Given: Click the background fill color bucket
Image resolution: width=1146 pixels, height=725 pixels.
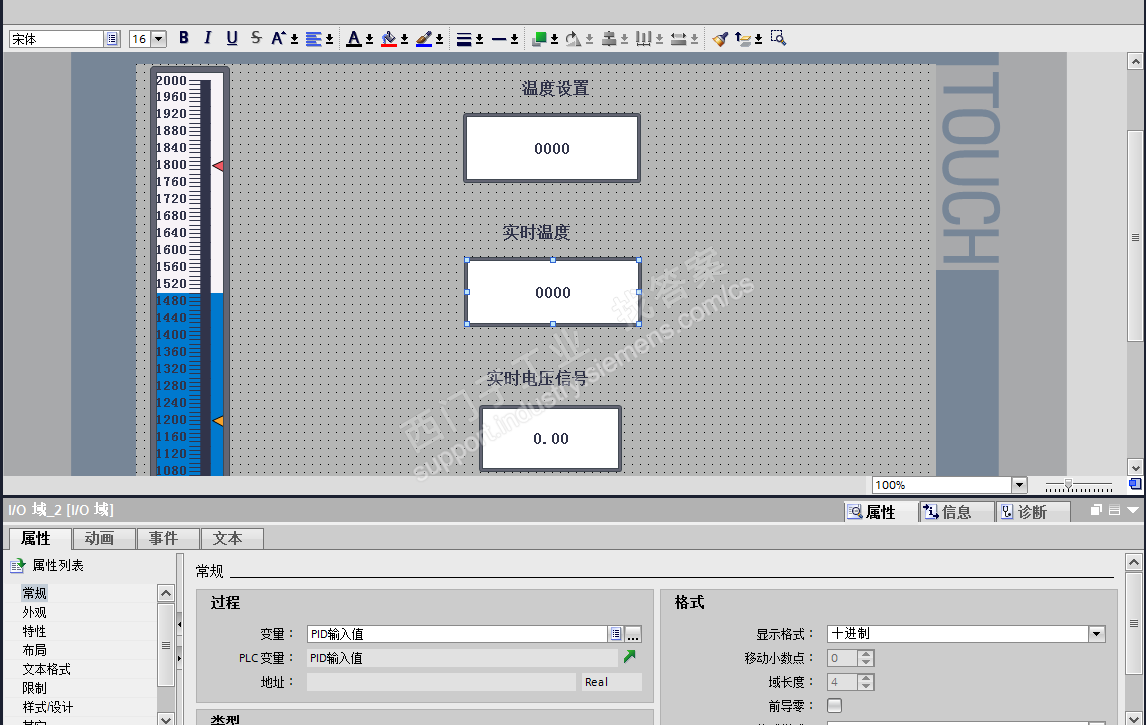Looking at the screenshot, I should click(x=389, y=39).
